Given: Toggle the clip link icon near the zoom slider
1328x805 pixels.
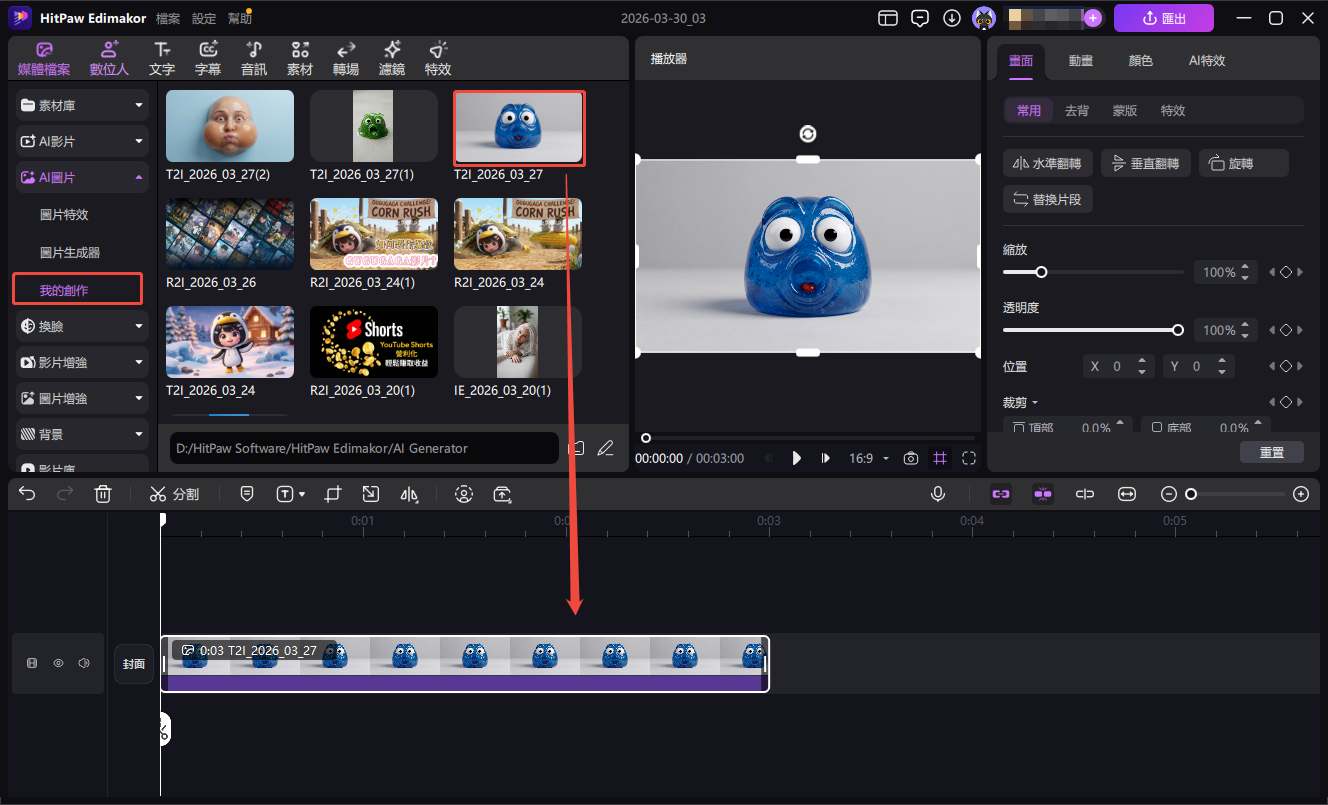Looking at the screenshot, I should [1085, 493].
